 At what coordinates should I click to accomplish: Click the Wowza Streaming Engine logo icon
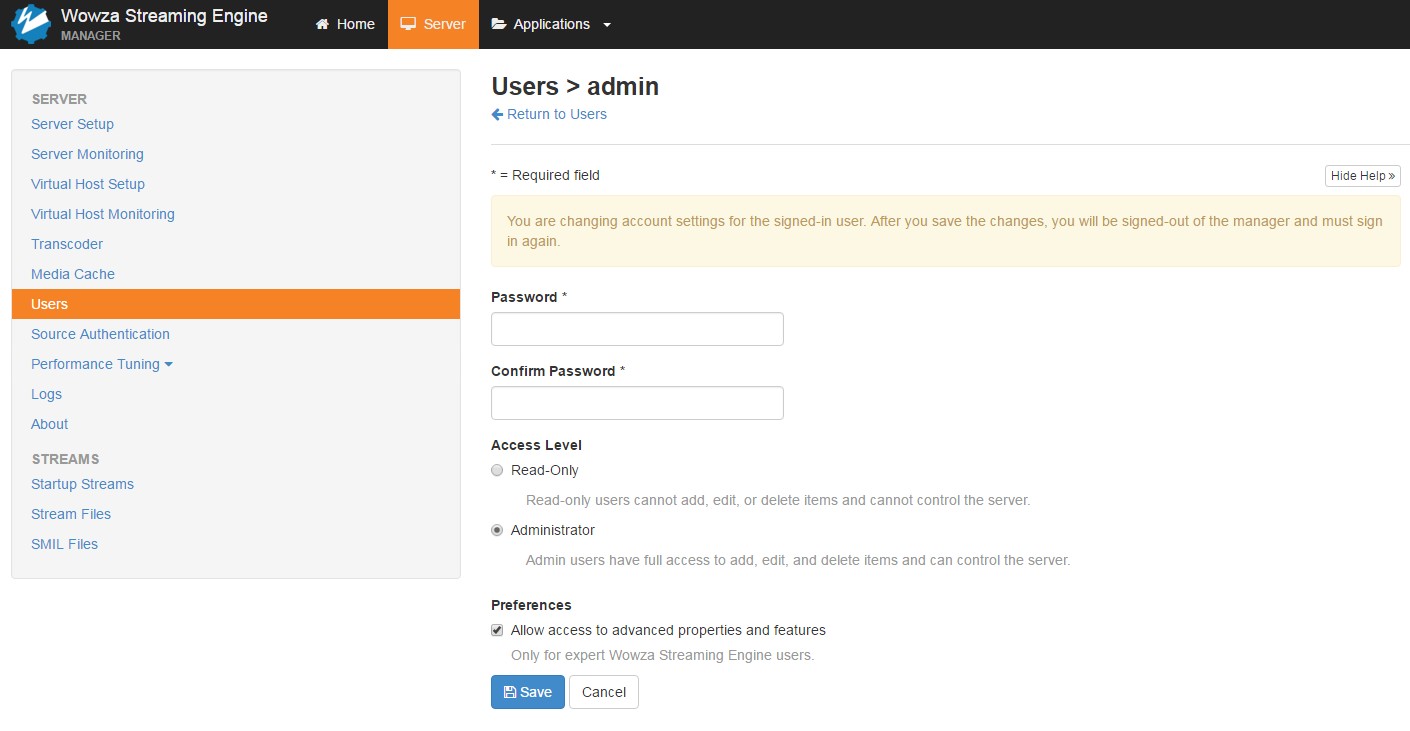(x=30, y=24)
